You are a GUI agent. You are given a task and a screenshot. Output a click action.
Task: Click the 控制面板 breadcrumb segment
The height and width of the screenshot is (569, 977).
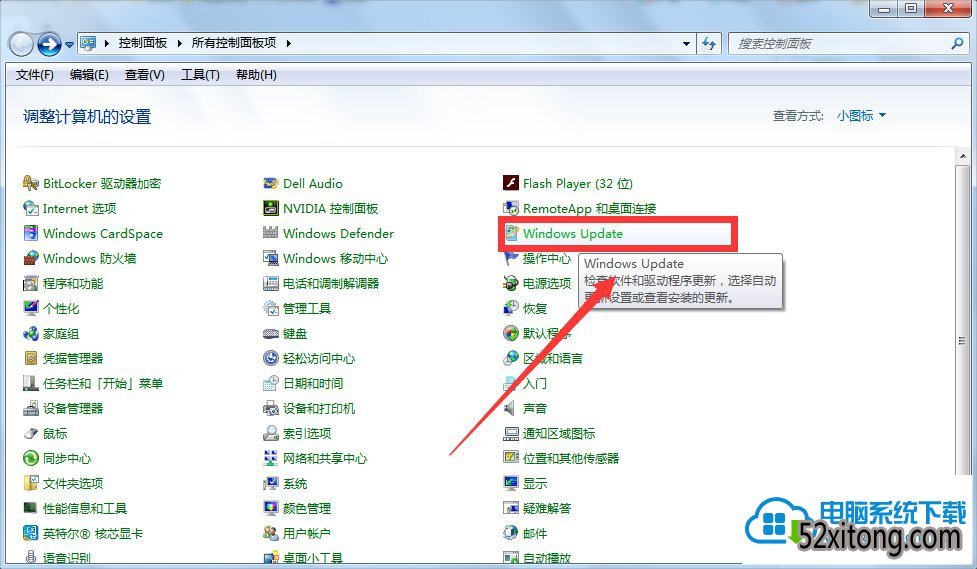click(143, 43)
